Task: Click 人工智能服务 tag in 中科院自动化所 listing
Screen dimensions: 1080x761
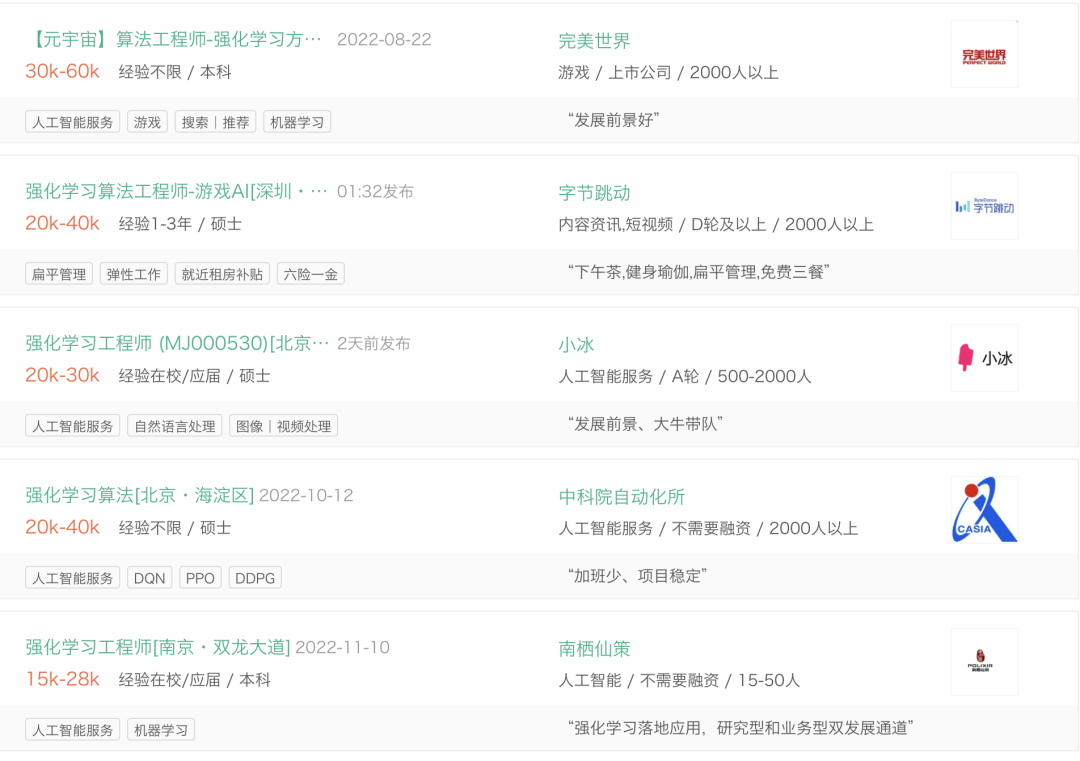Action: [72, 578]
